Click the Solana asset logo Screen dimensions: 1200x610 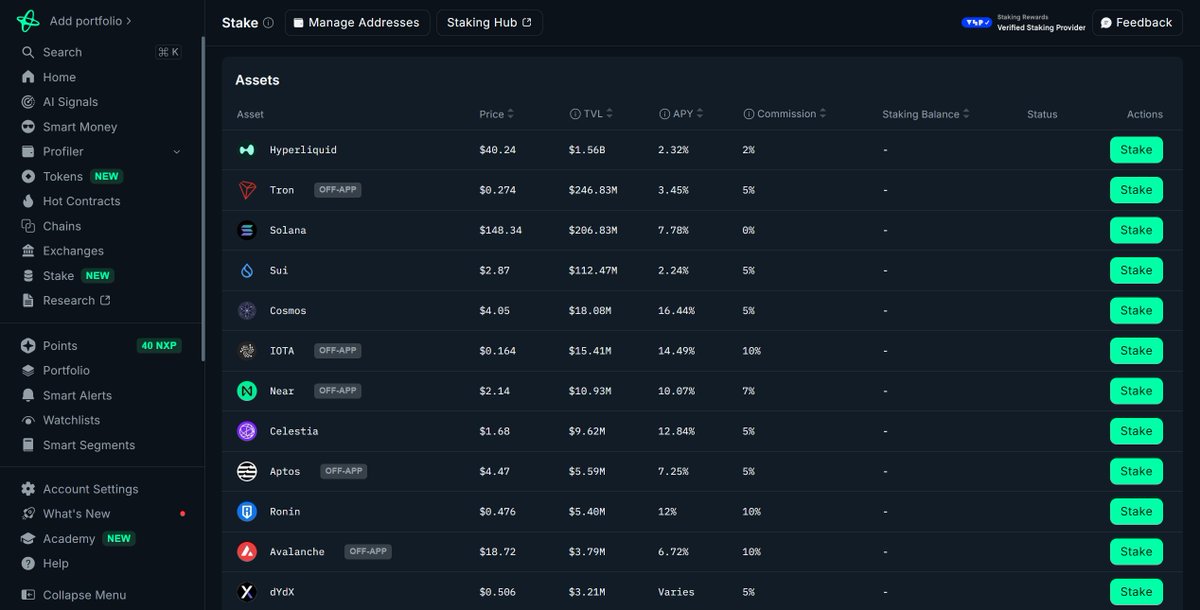click(247, 230)
